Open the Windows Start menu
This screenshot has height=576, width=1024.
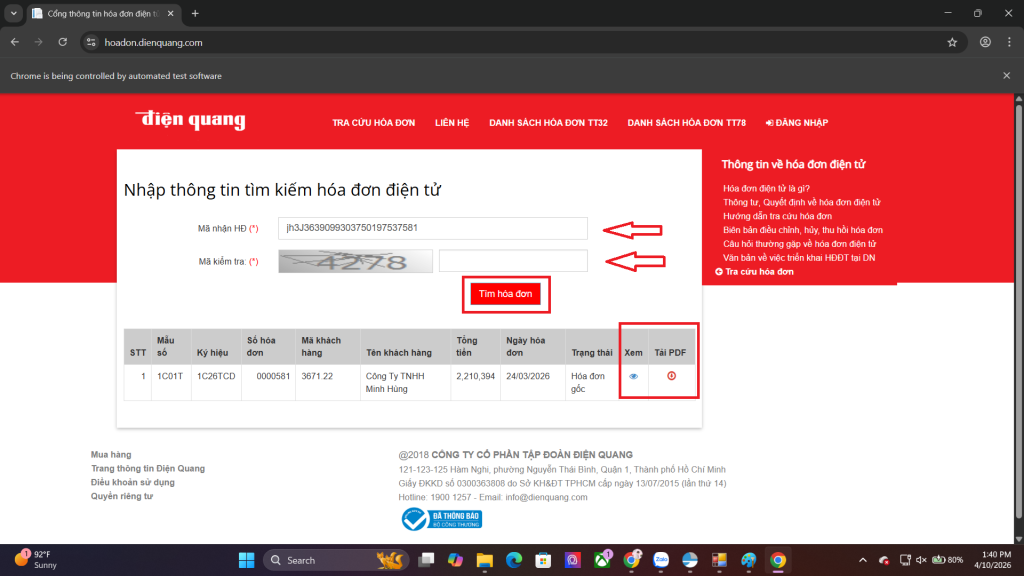247,560
